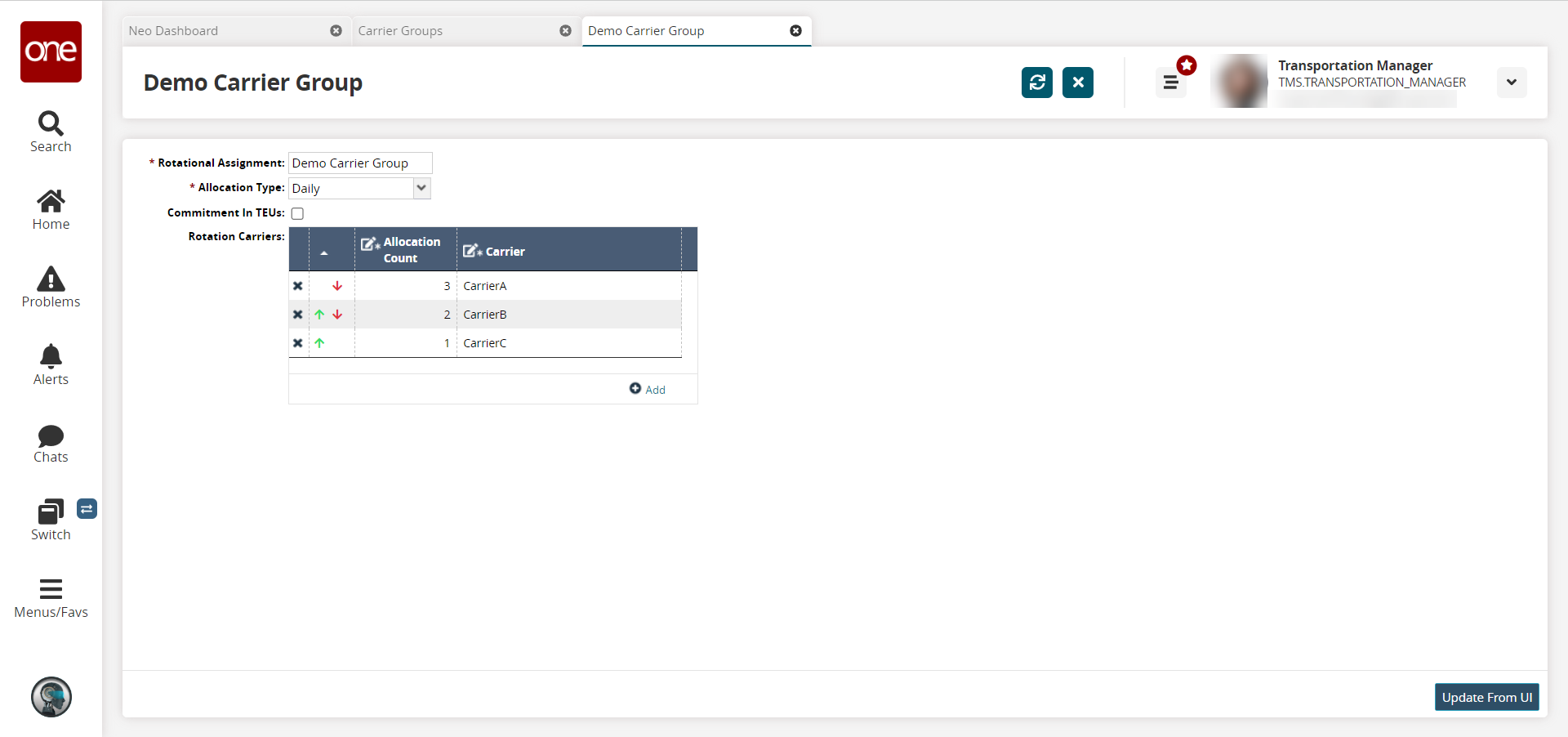Add a new rotation carrier
The width and height of the screenshot is (1568, 737).
[x=648, y=390]
